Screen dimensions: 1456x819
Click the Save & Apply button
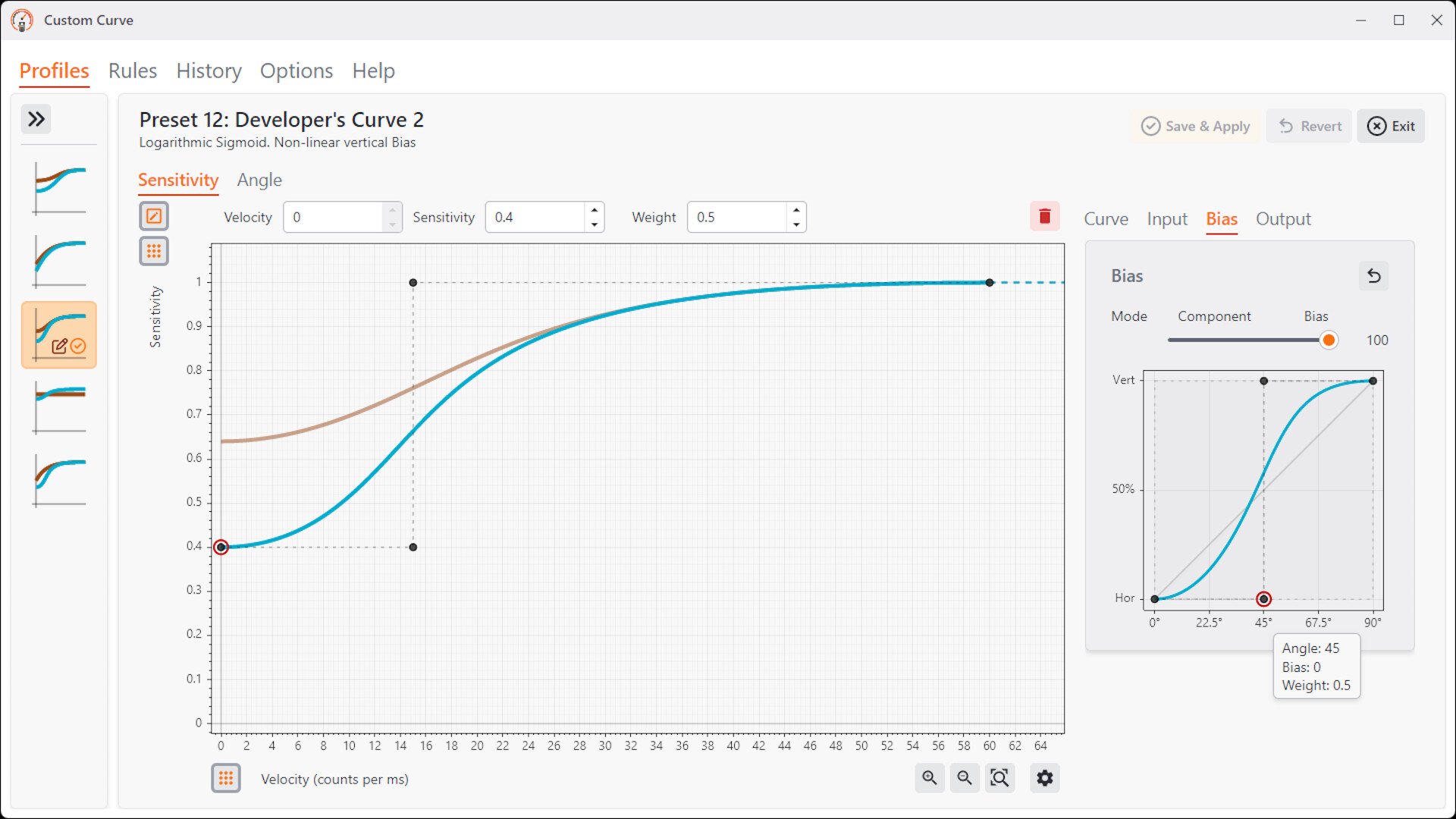coord(1196,126)
